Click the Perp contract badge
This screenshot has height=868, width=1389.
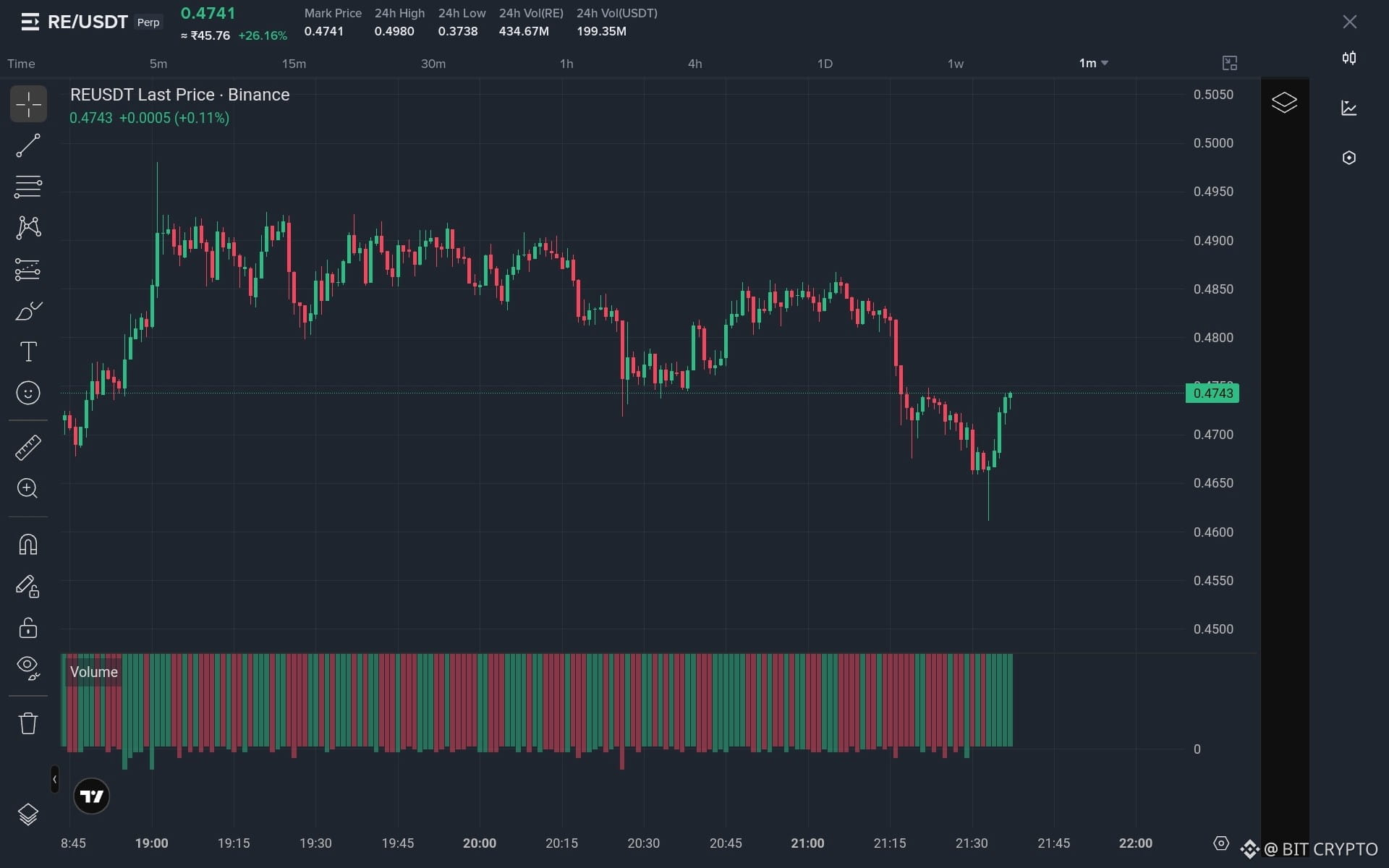(x=148, y=22)
